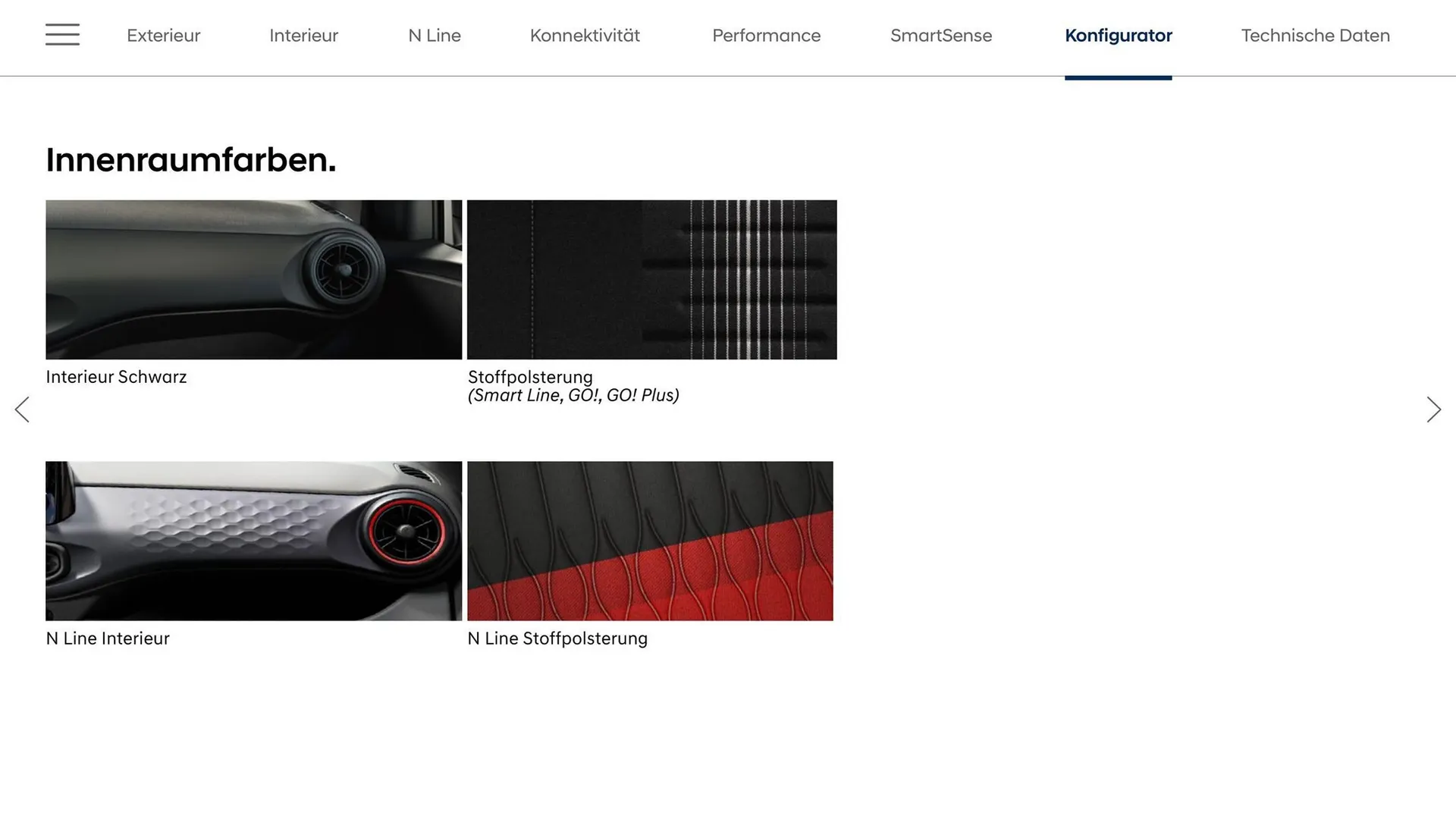Open the hamburger menu icon
The width and height of the screenshot is (1456, 819).
[62, 35]
